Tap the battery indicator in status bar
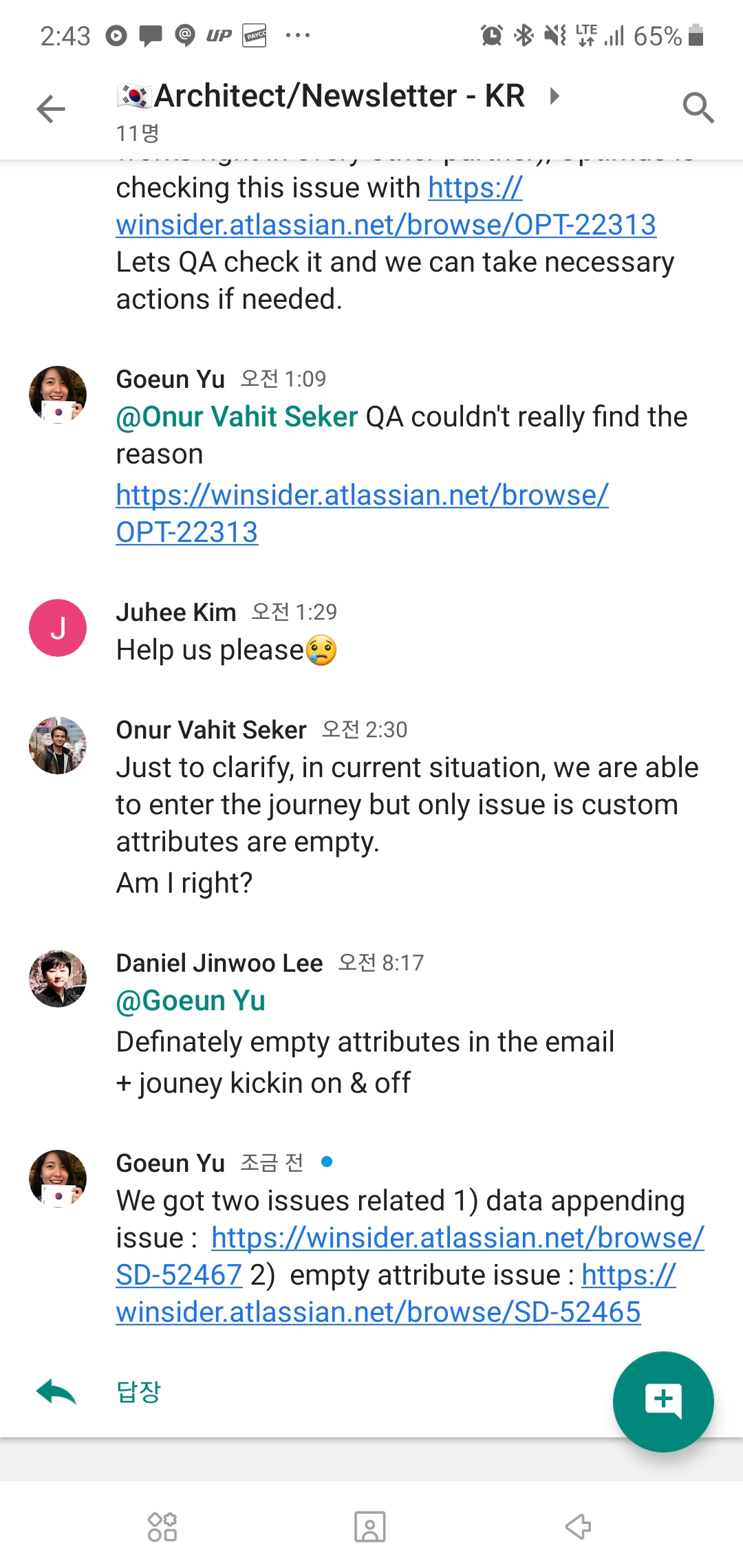 pos(696,35)
